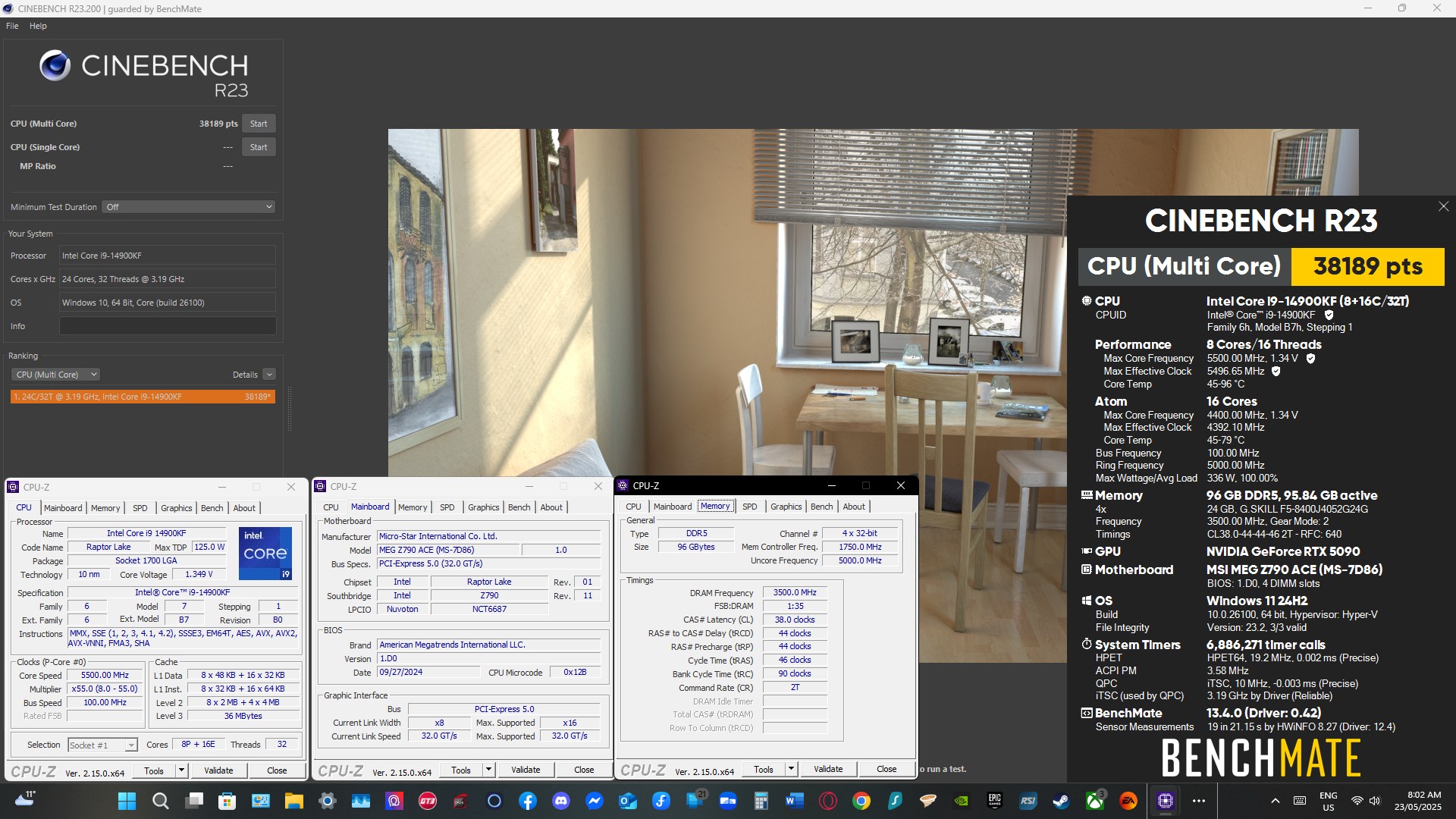Click Tools button in CPU-Z Memory window
1456x819 pixels.
(764, 769)
